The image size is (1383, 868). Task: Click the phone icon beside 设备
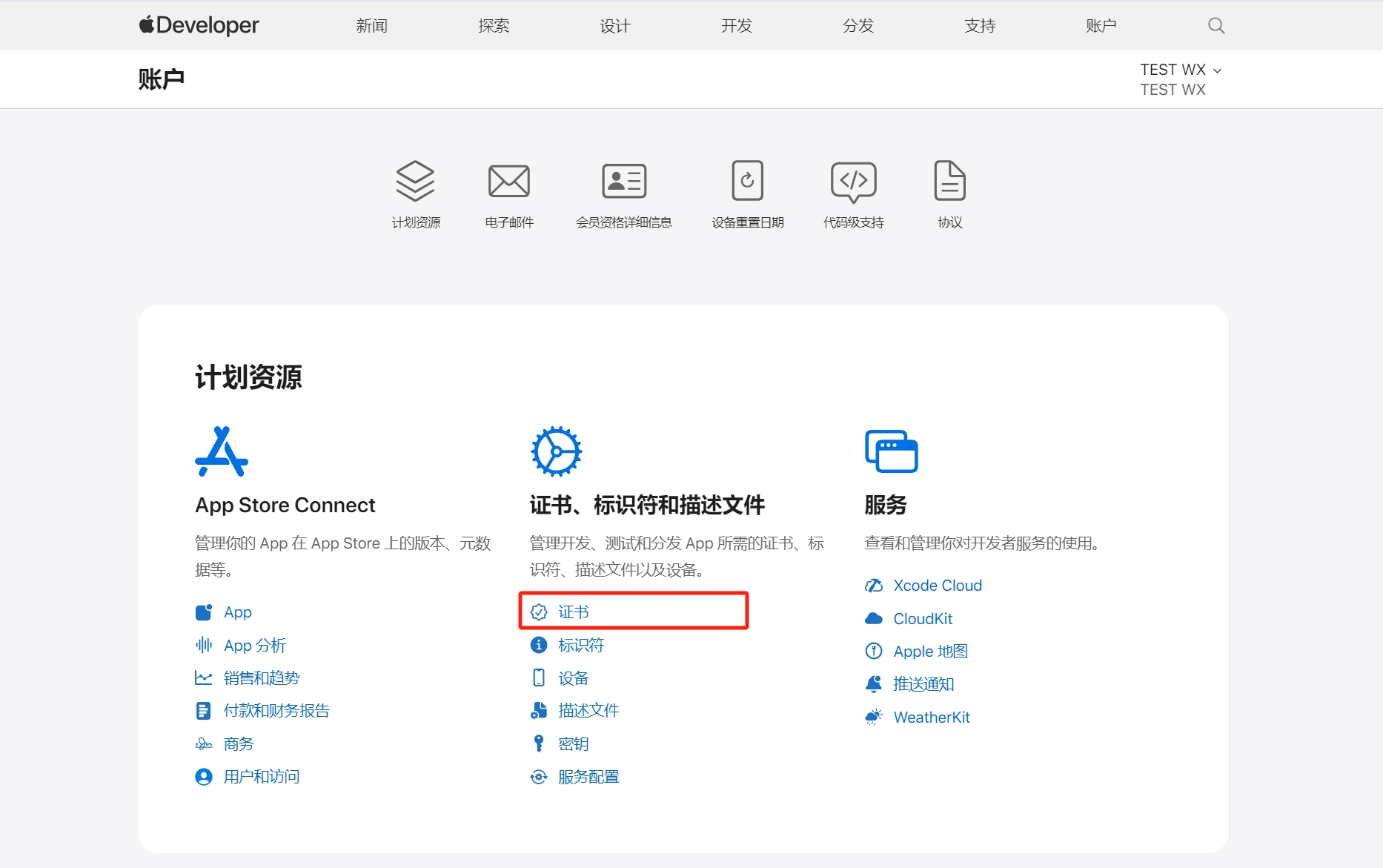point(539,677)
